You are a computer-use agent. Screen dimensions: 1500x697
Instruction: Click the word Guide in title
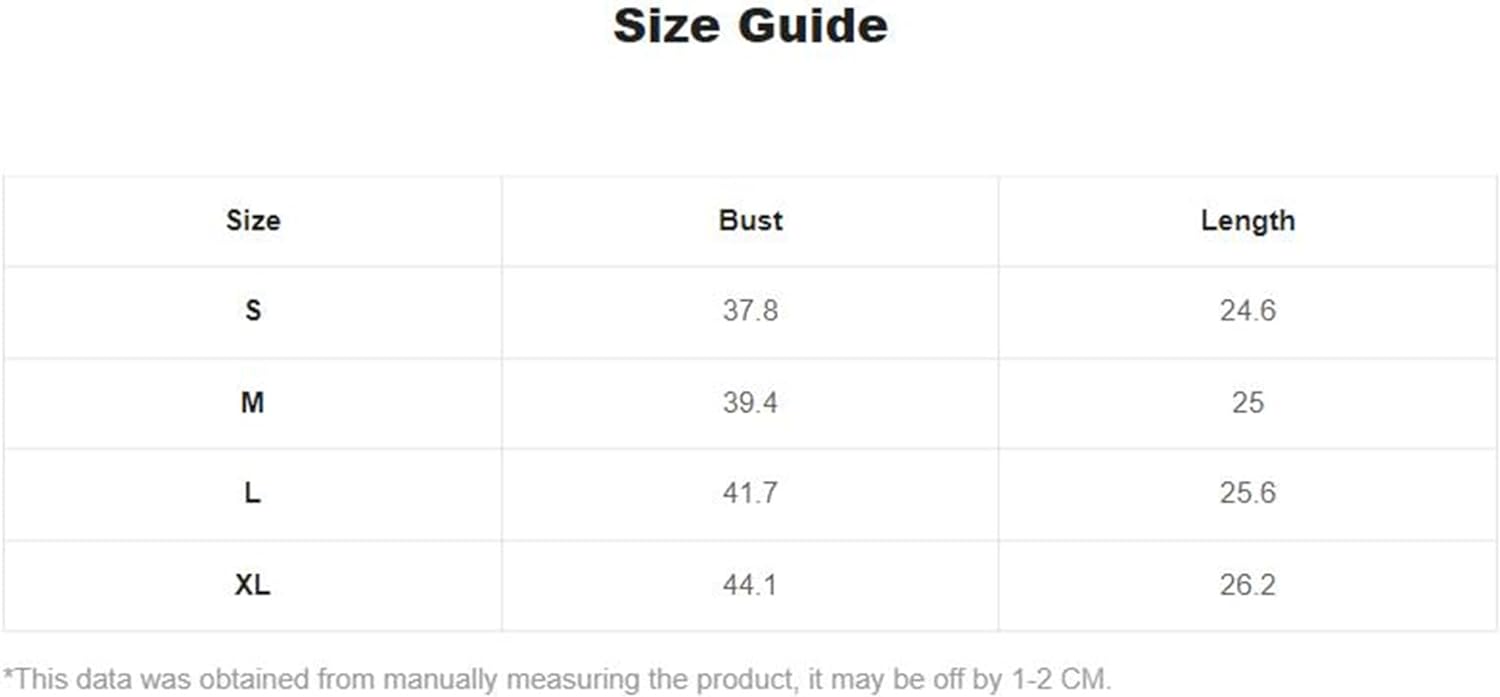814,25
